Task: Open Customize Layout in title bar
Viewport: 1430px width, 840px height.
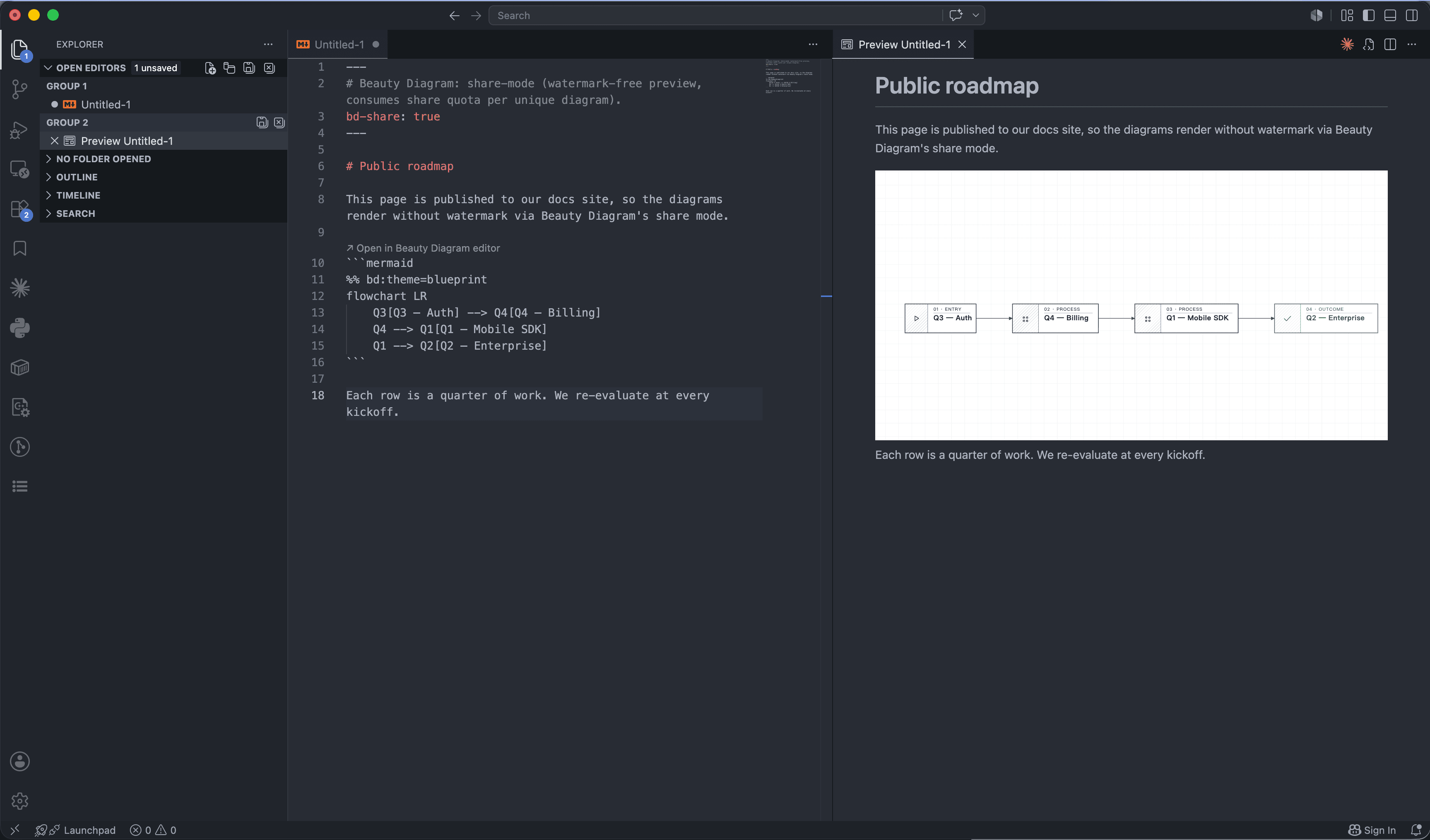Action: point(1347,15)
